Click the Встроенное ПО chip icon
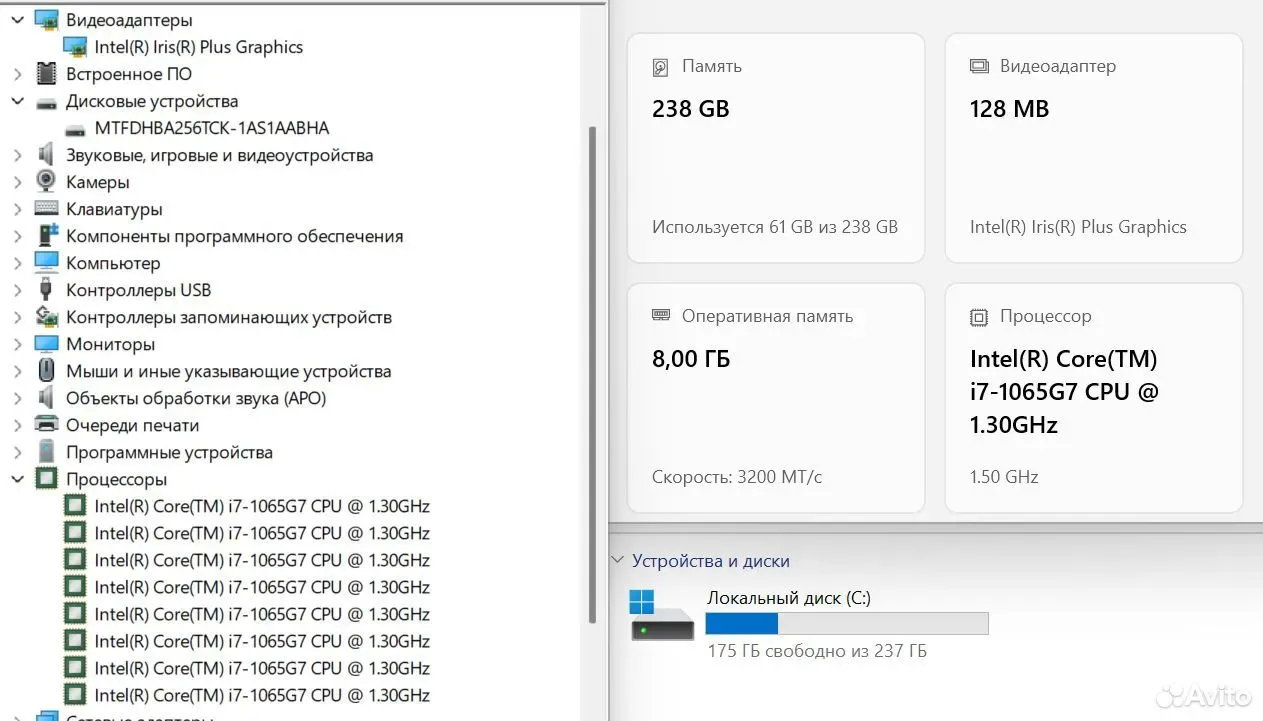Screen dimensions: 1263x721 tap(46, 74)
